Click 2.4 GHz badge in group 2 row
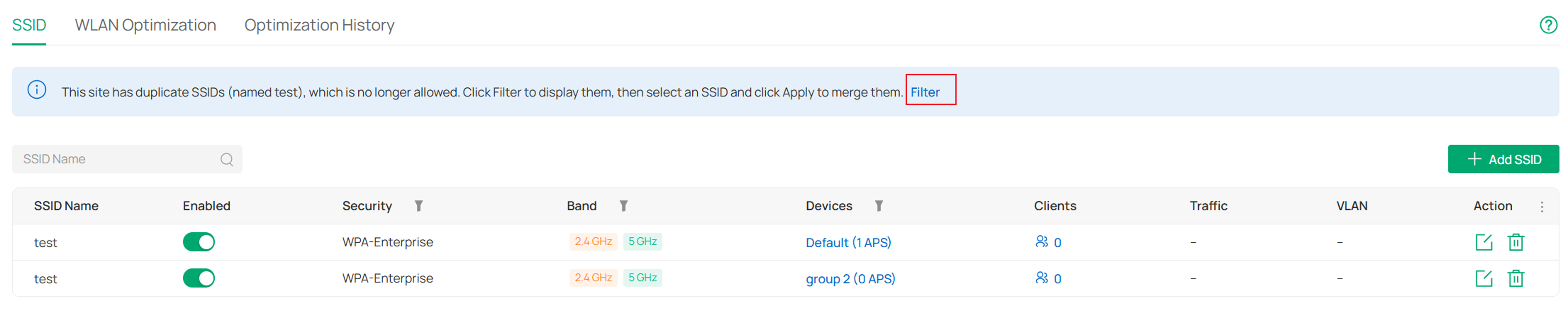The width and height of the screenshot is (1568, 311). (593, 277)
